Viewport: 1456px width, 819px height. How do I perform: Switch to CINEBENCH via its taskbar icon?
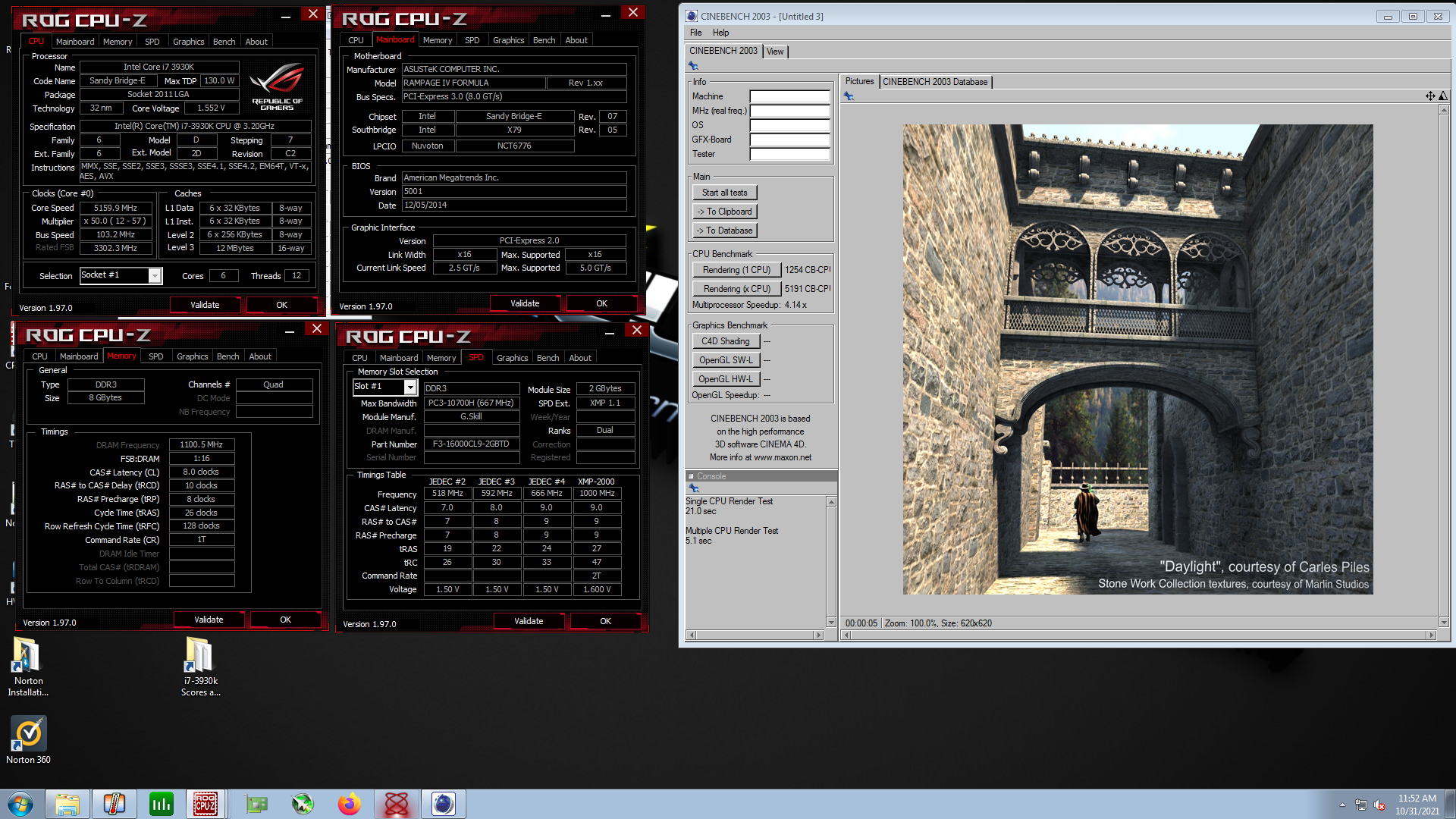[444, 804]
